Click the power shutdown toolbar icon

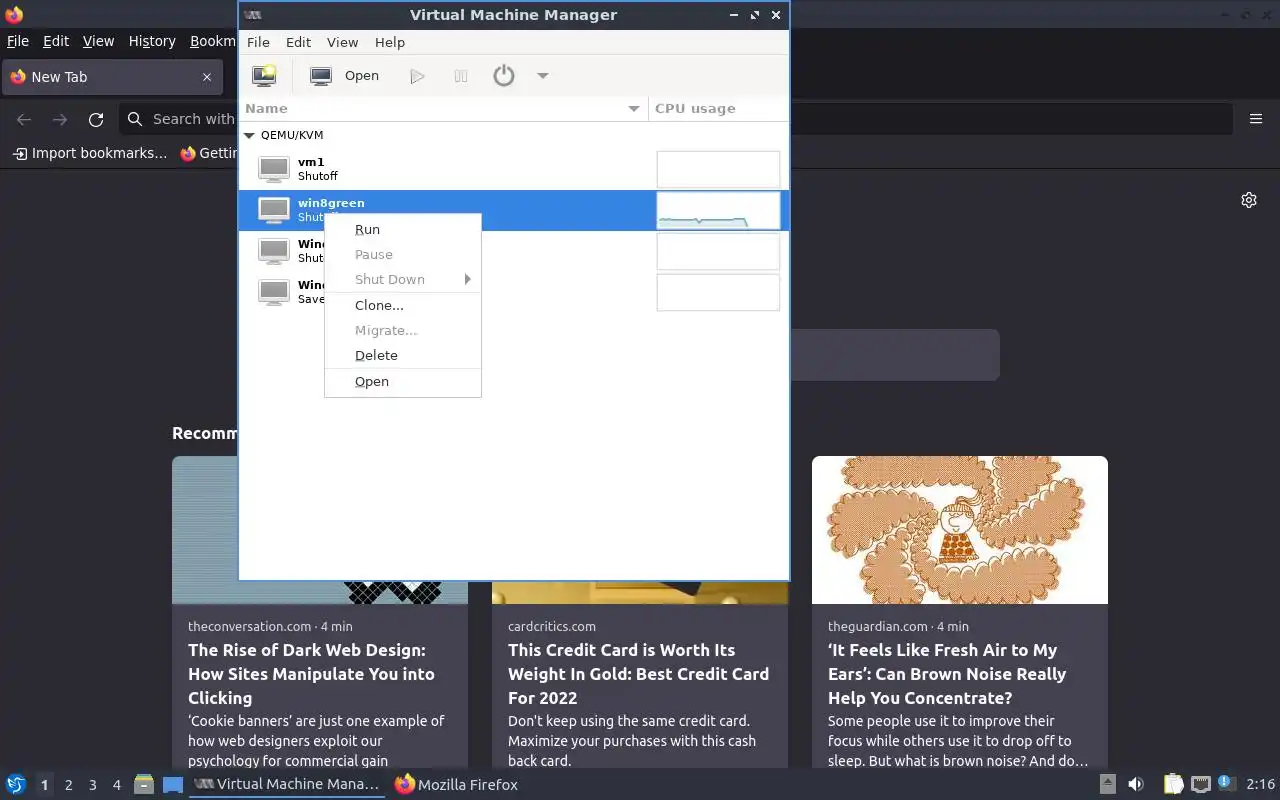click(x=504, y=76)
